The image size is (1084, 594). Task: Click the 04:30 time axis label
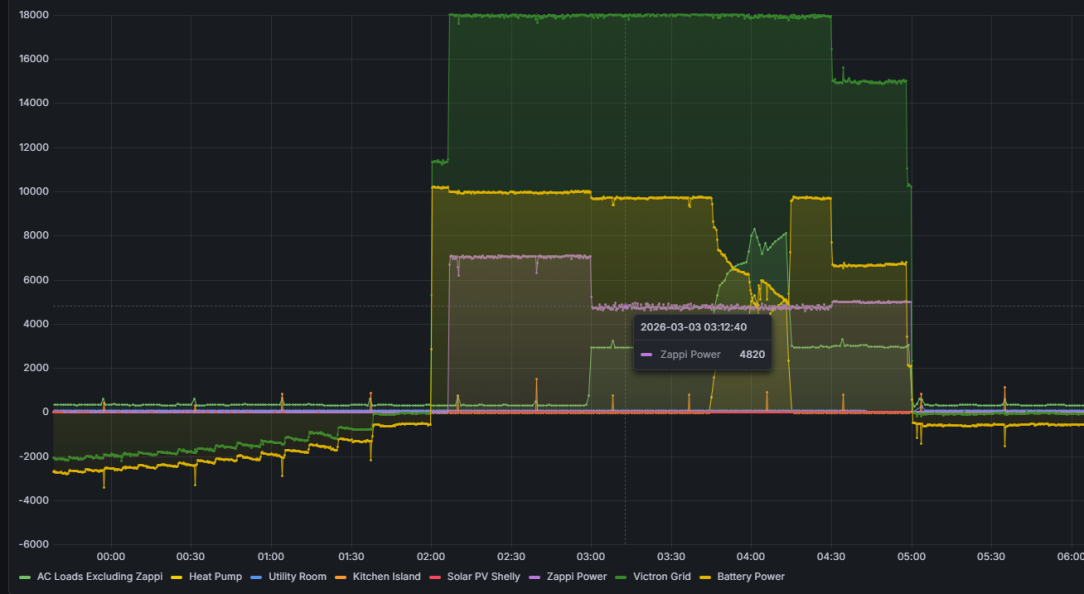[x=831, y=557]
